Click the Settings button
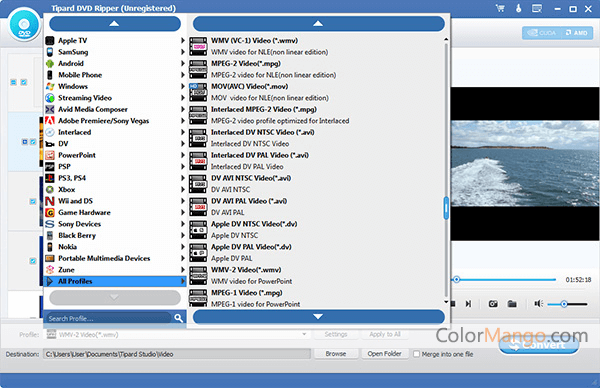Viewport: 600px width, 388px height. click(x=336, y=334)
